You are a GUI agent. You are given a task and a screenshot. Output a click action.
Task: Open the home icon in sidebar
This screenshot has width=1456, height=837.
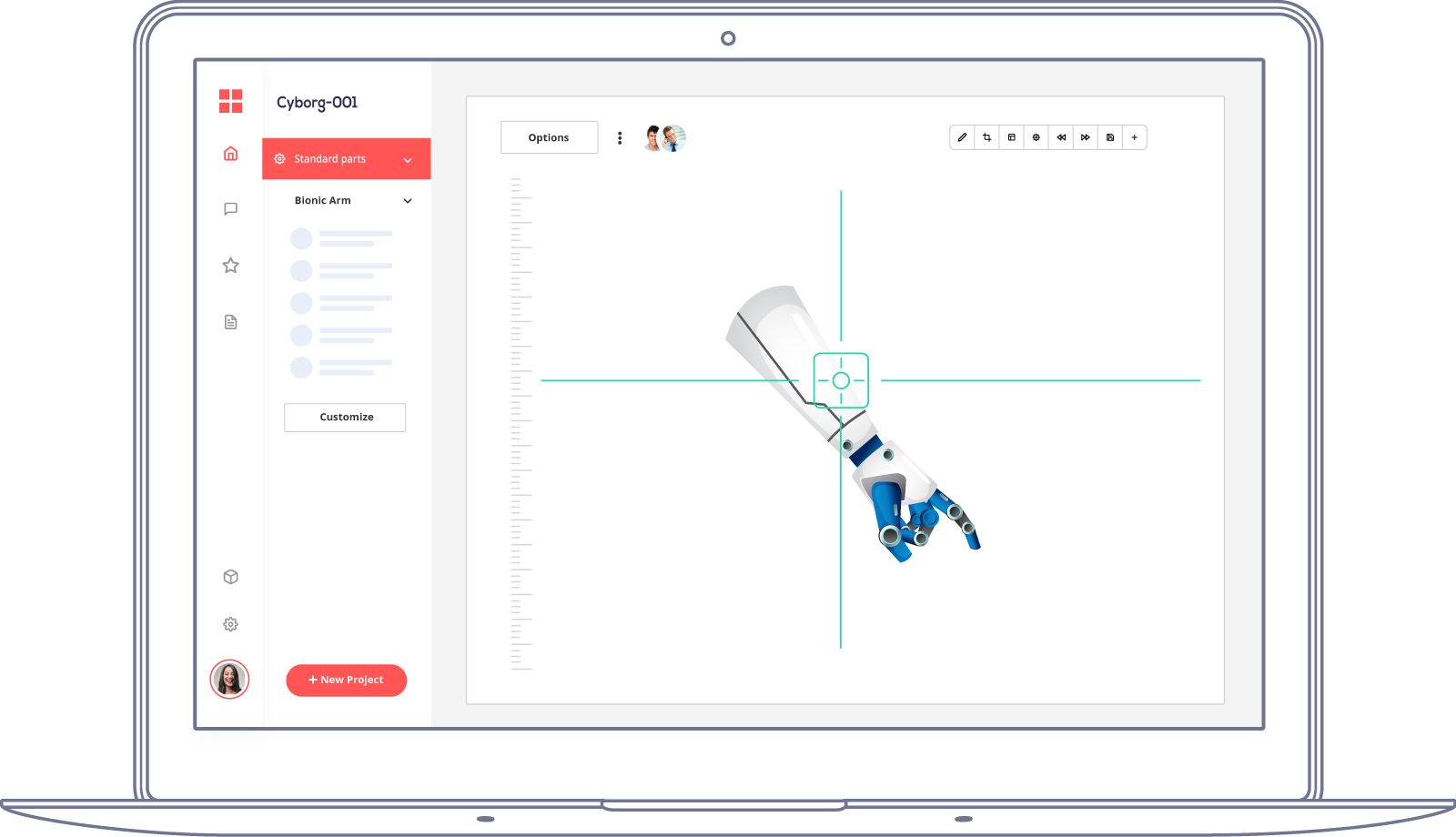pyautogui.click(x=231, y=154)
